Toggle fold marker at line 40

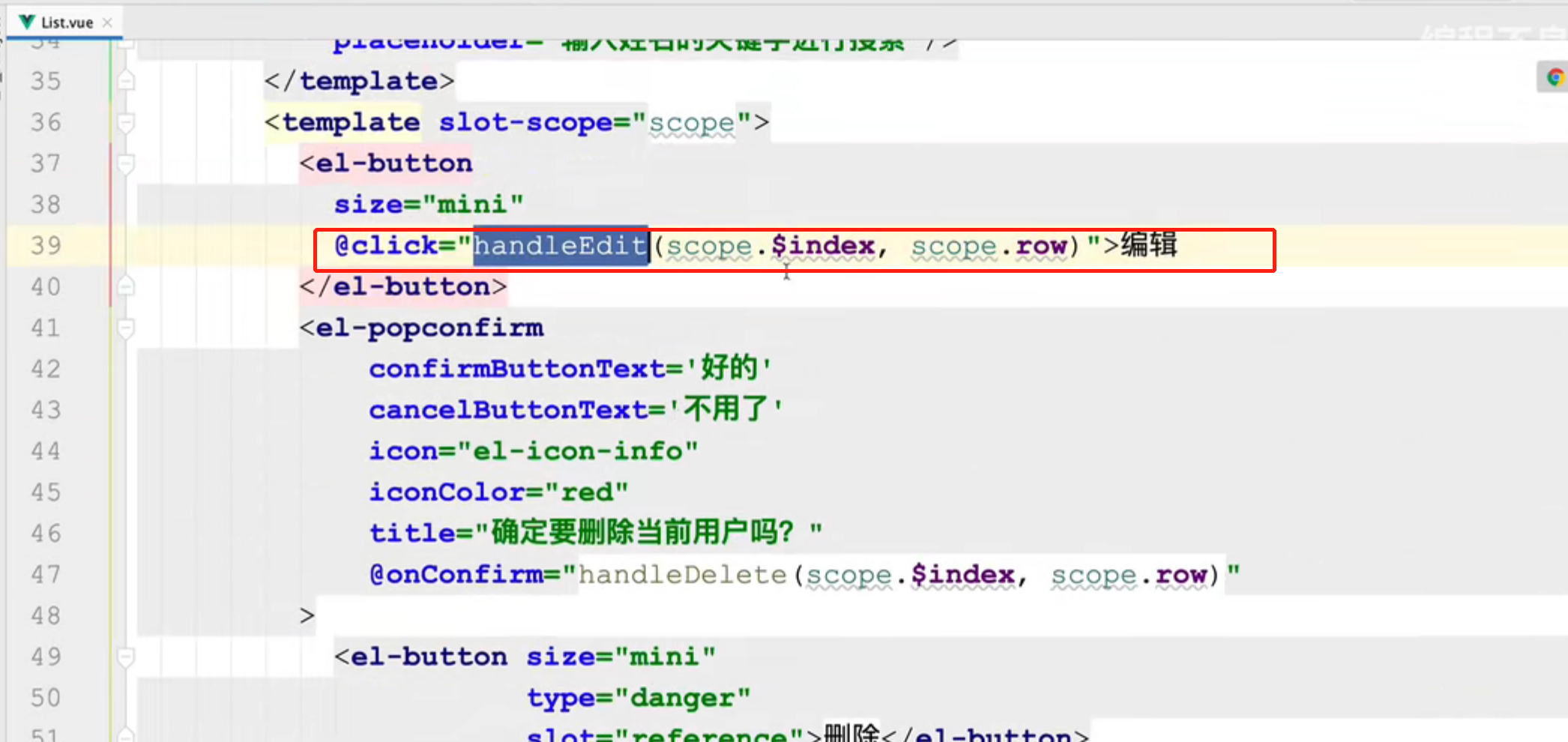click(126, 286)
